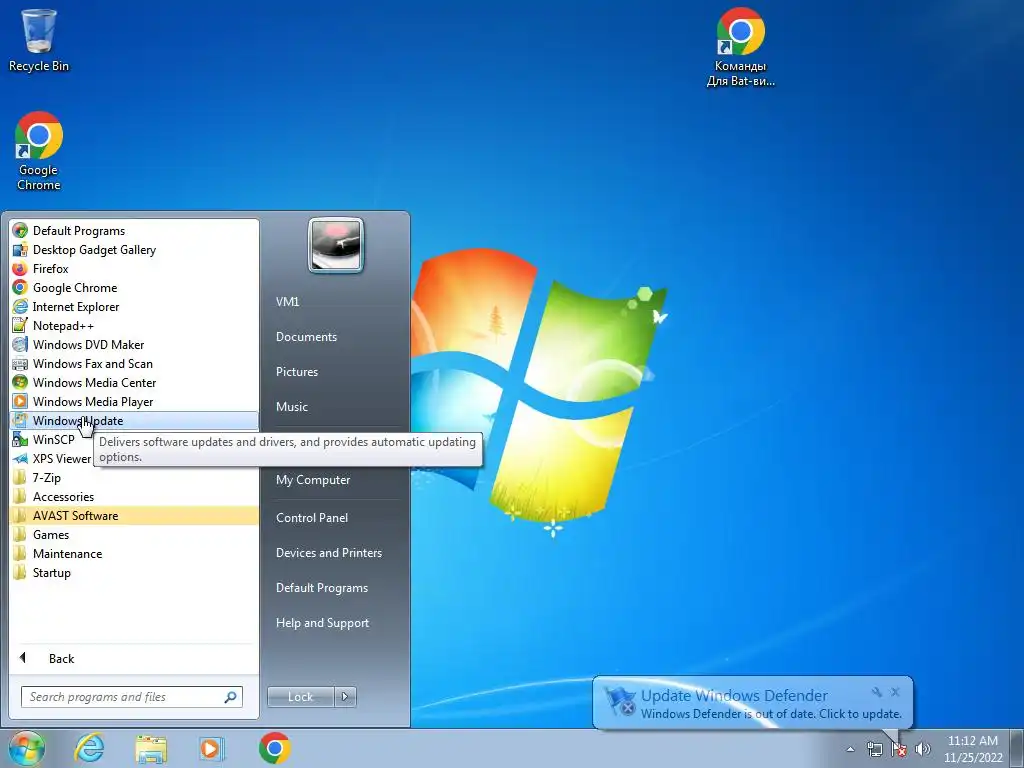Click the volume speaker tray icon
Screen dimensions: 1024x768
[923, 749]
